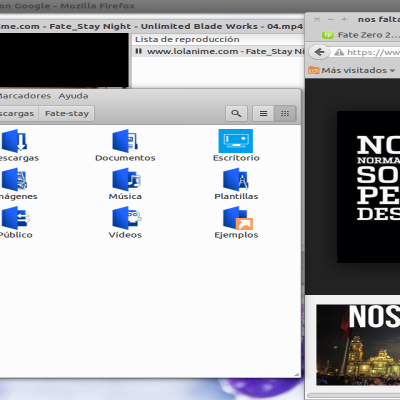Minimize the nos falta Firefox window
Screen dimensions: 400x400
[330, 20]
